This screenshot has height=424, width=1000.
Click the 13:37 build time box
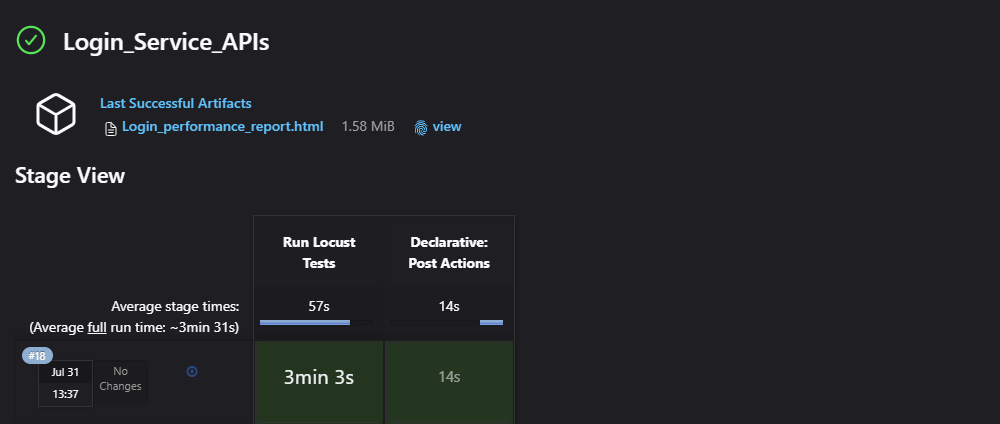click(65, 394)
